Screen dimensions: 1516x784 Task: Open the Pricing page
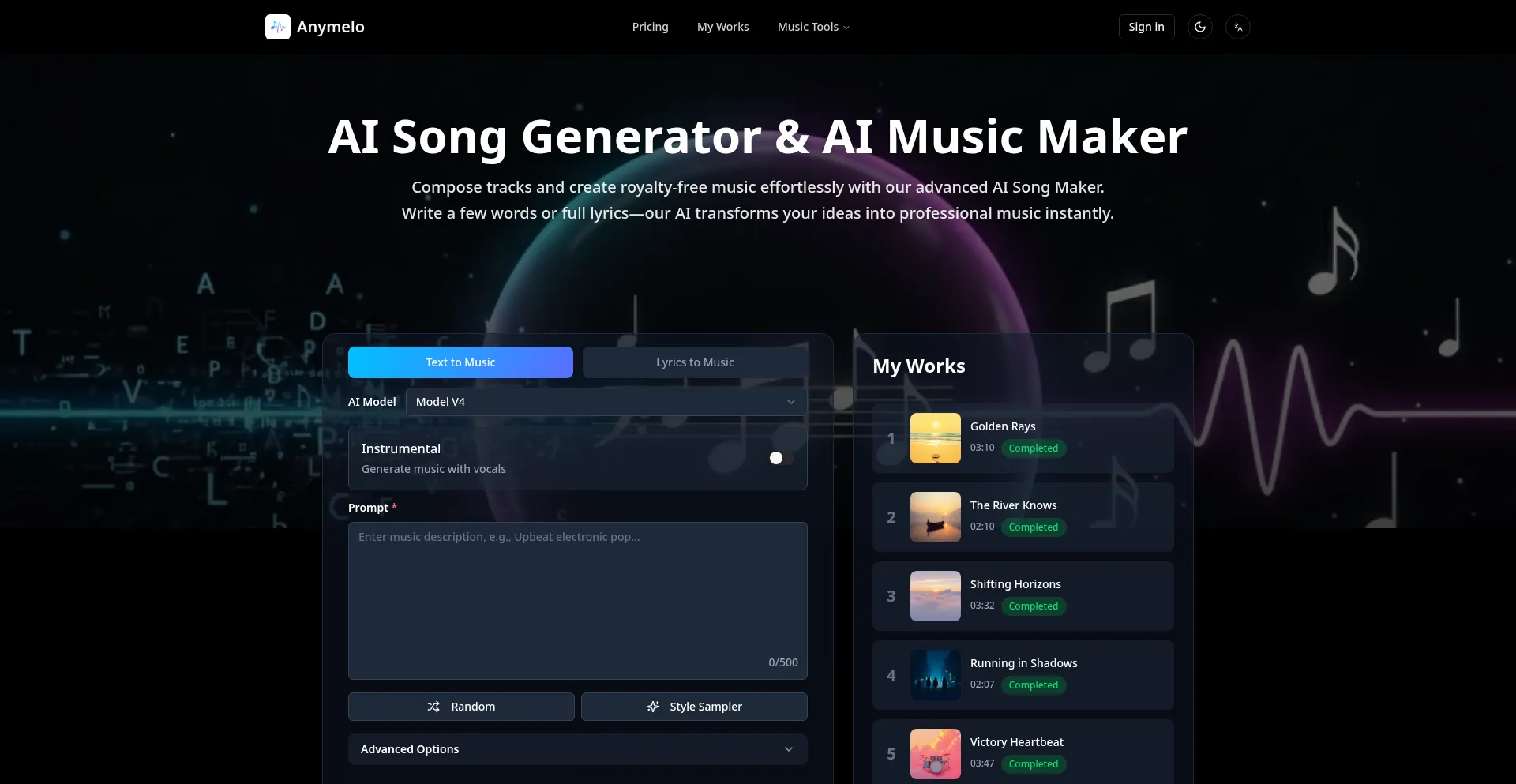click(649, 26)
